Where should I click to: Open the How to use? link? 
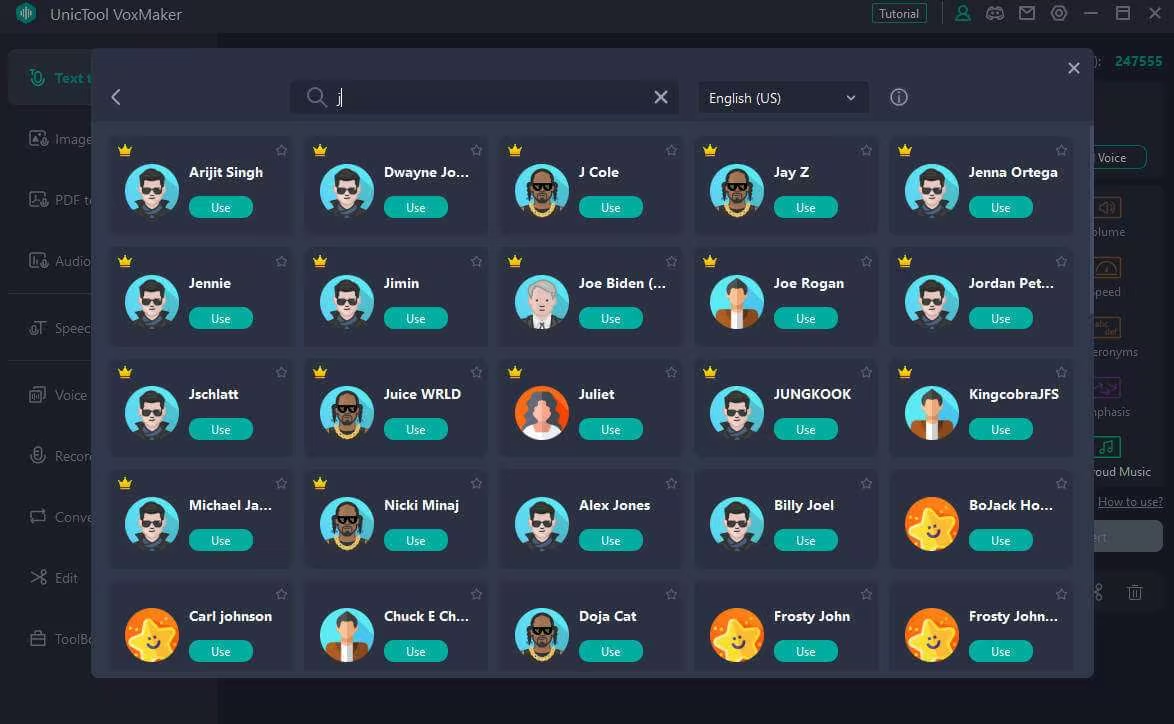point(1130,502)
